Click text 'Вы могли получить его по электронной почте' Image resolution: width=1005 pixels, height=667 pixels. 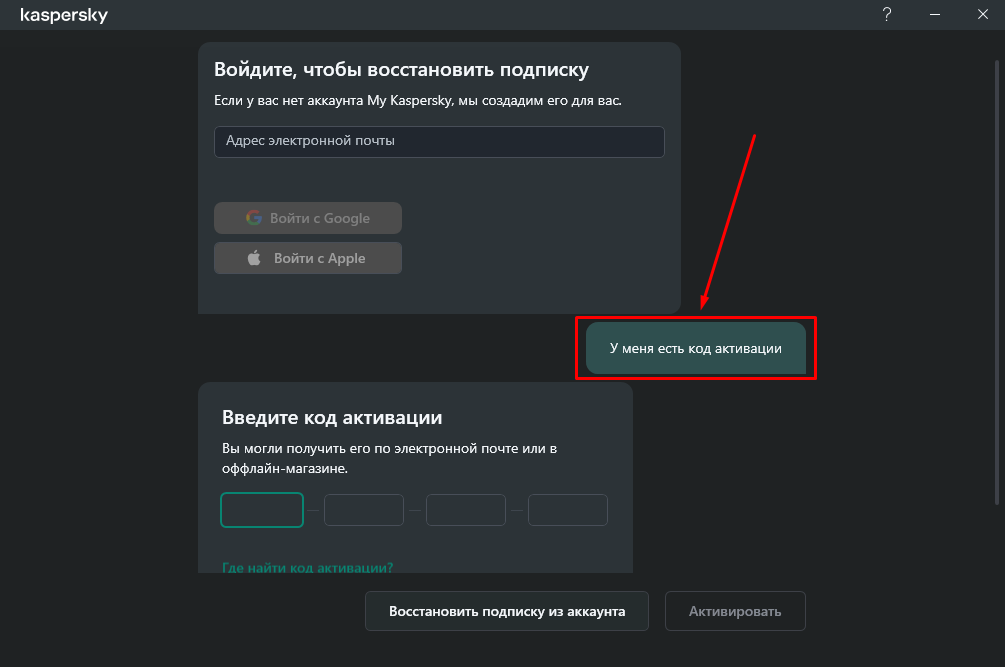click(x=370, y=449)
